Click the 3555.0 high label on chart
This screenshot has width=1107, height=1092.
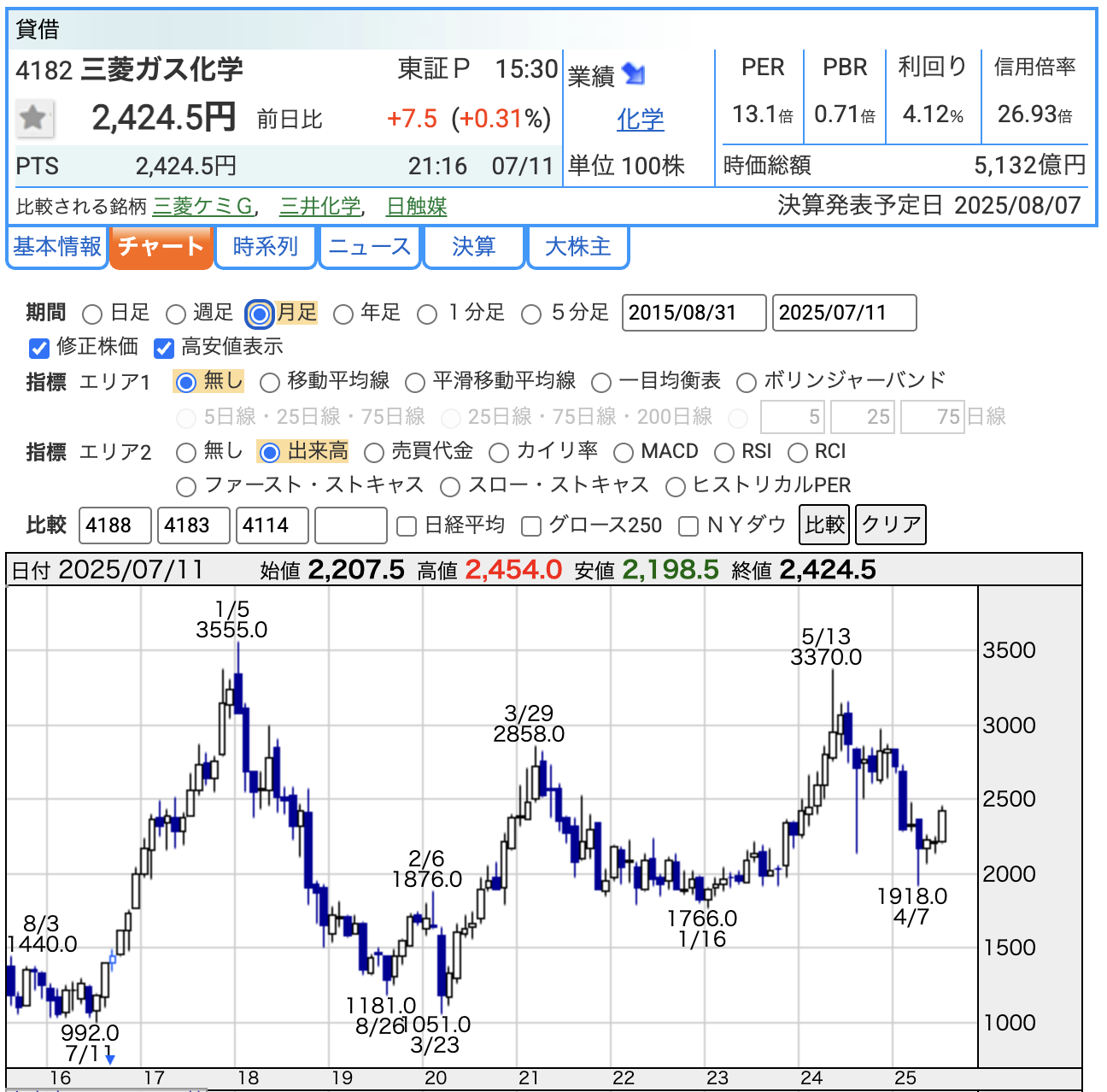pyautogui.click(x=231, y=630)
